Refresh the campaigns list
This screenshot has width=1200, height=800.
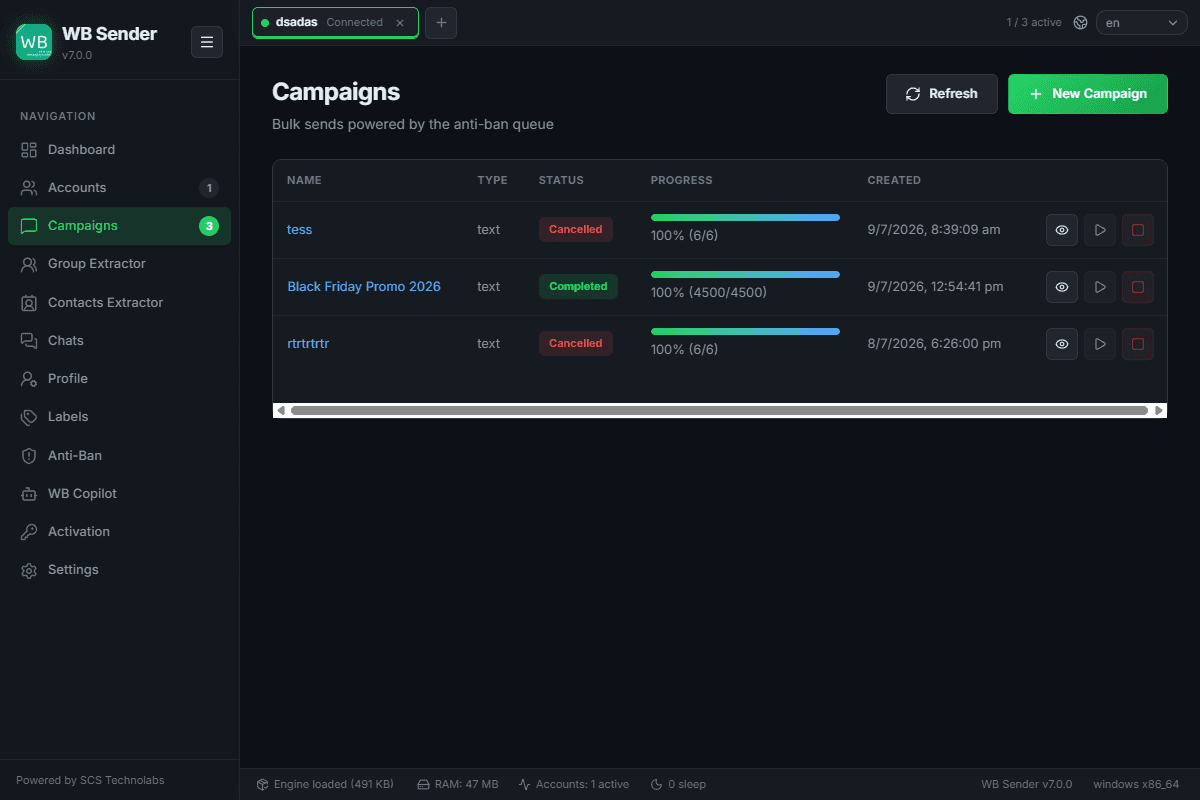[x=942, y=94]
